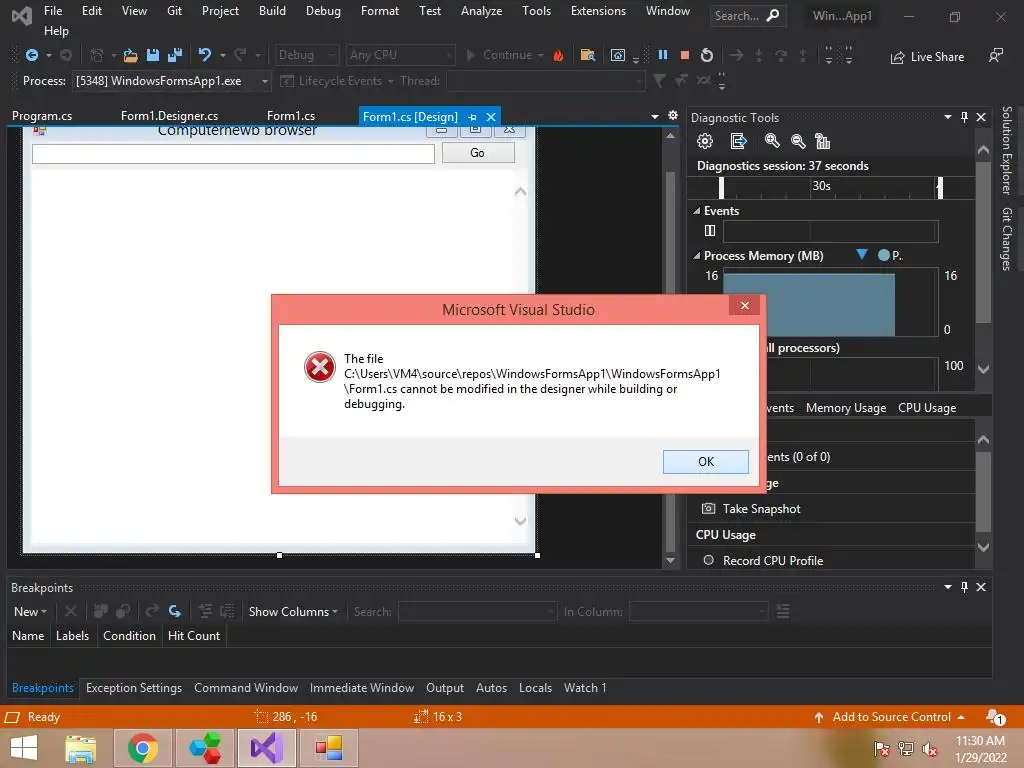Click the Windows Start button
The image size is (1024, 768).
point(24,748)
